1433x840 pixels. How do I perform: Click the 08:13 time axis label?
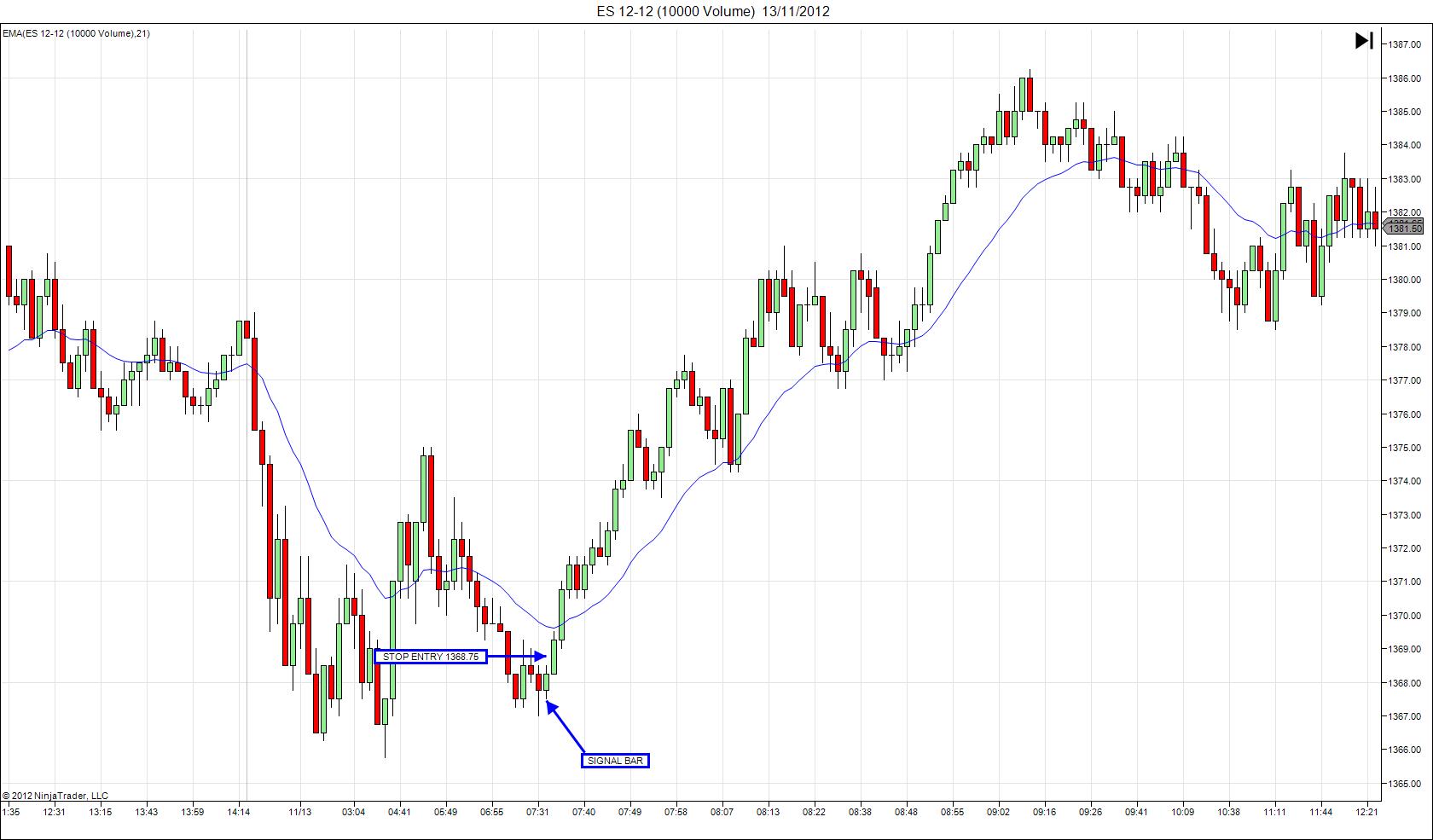pos(768,812)
